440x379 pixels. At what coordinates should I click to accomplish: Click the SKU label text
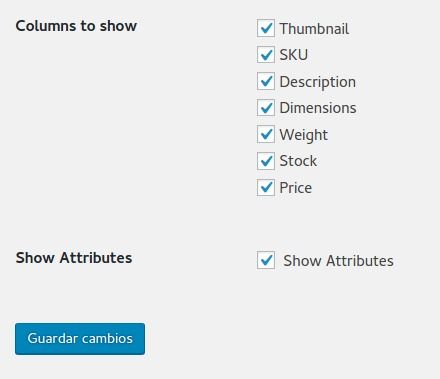[294, 55]
